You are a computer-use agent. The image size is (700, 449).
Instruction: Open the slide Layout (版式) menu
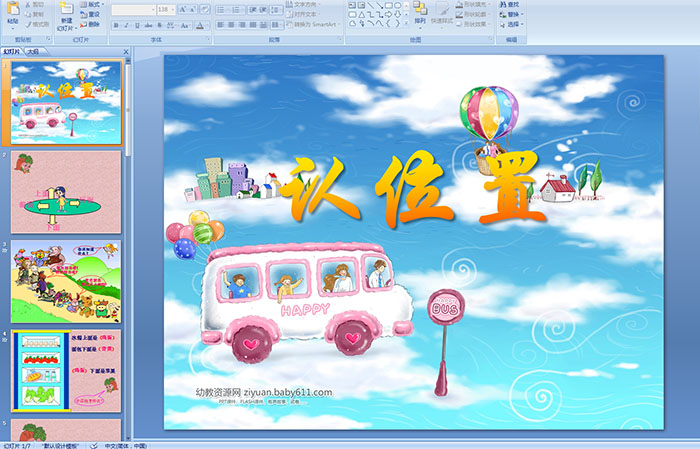(x=92, y=4)
